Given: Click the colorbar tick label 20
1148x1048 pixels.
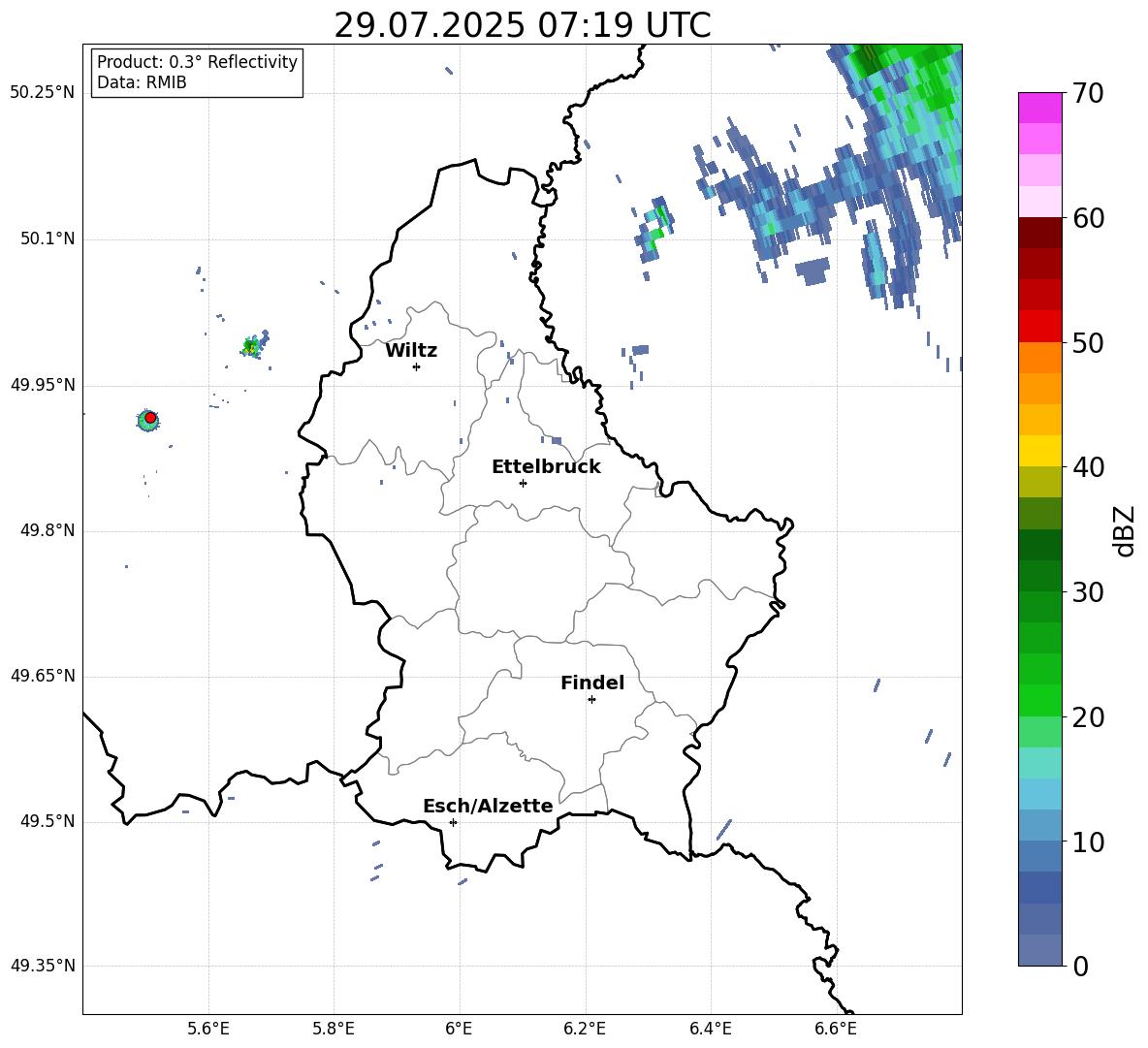Looking at the screenshot, I should (1088, 717).
